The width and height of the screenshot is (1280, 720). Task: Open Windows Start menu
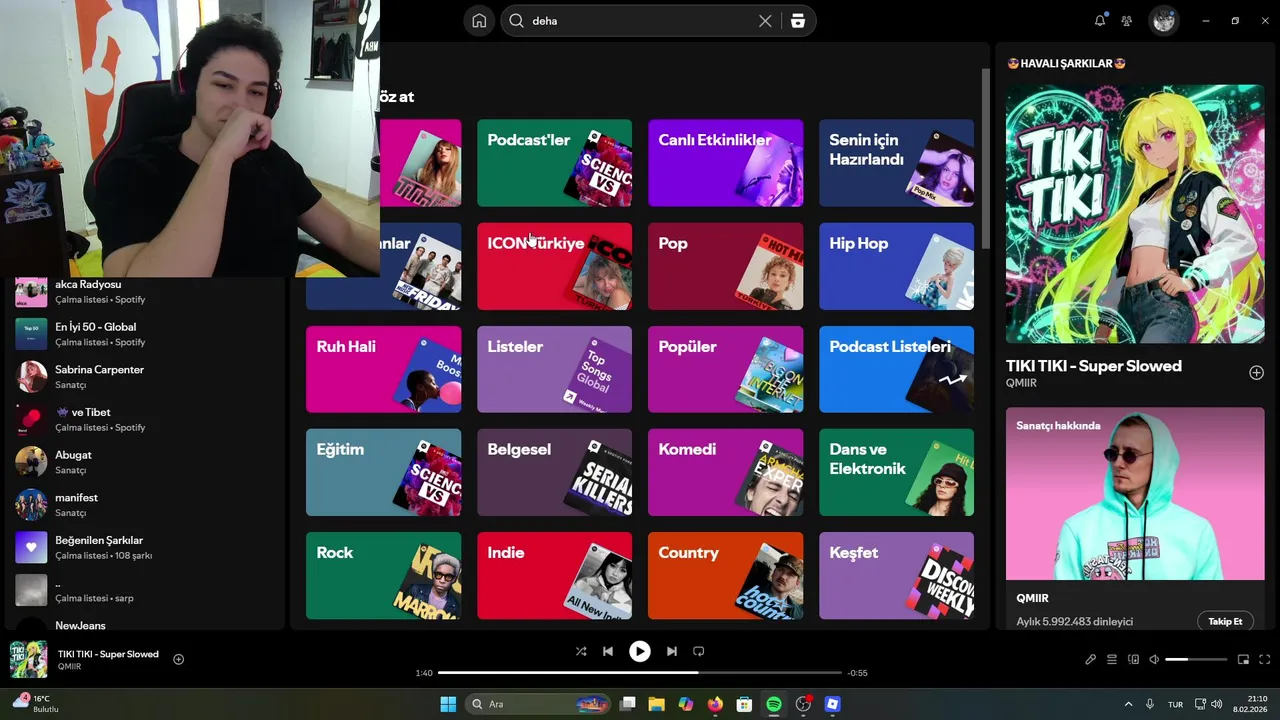(x=448, y=704)
